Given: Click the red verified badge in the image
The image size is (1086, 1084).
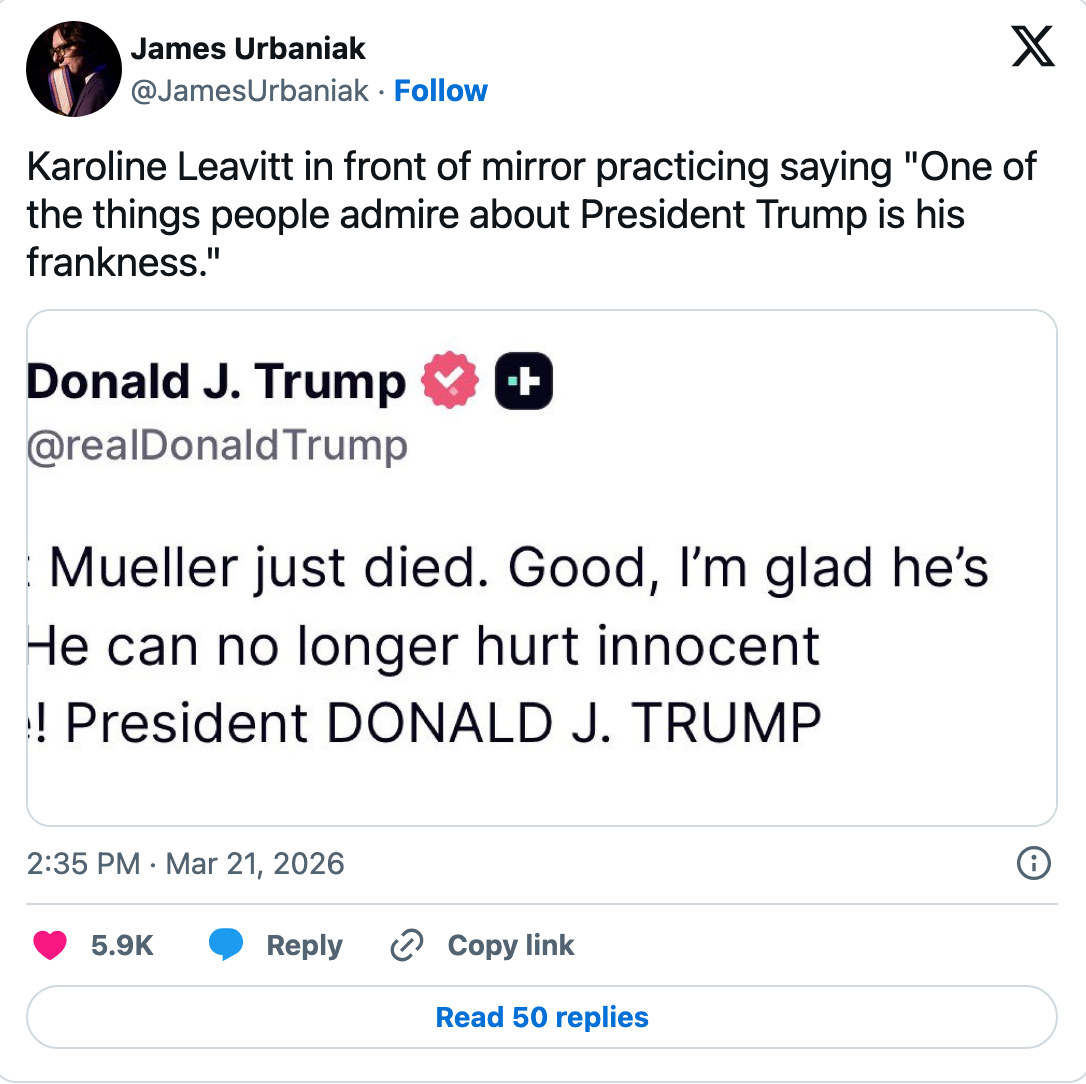Looking at the screenshot, I should tap(450, 382).
